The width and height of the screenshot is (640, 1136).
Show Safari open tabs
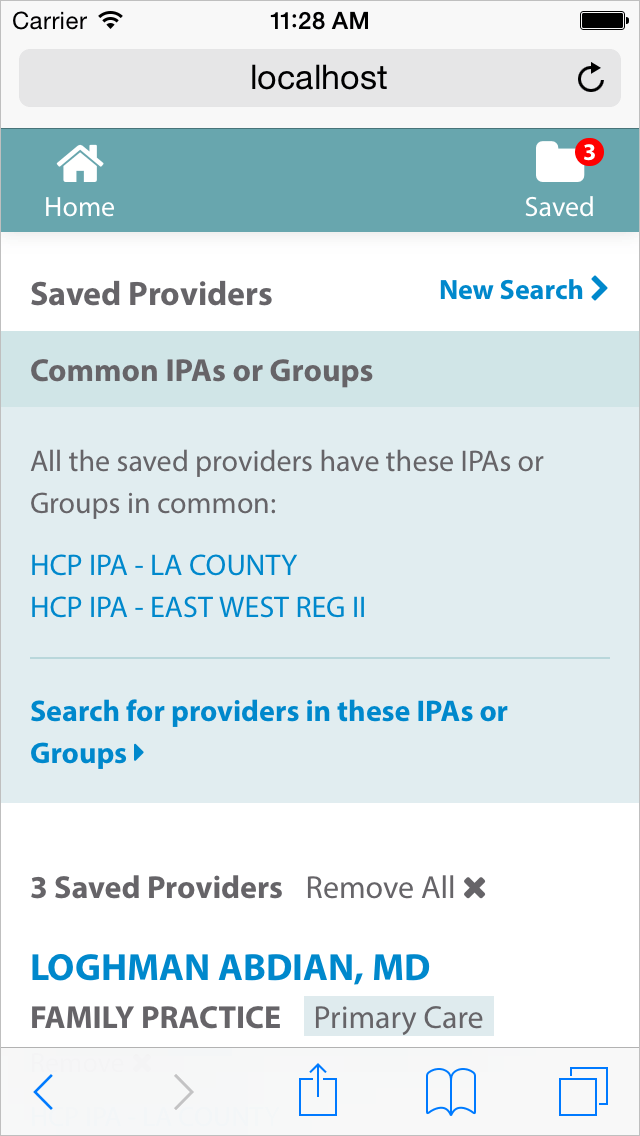point(582,1091)
